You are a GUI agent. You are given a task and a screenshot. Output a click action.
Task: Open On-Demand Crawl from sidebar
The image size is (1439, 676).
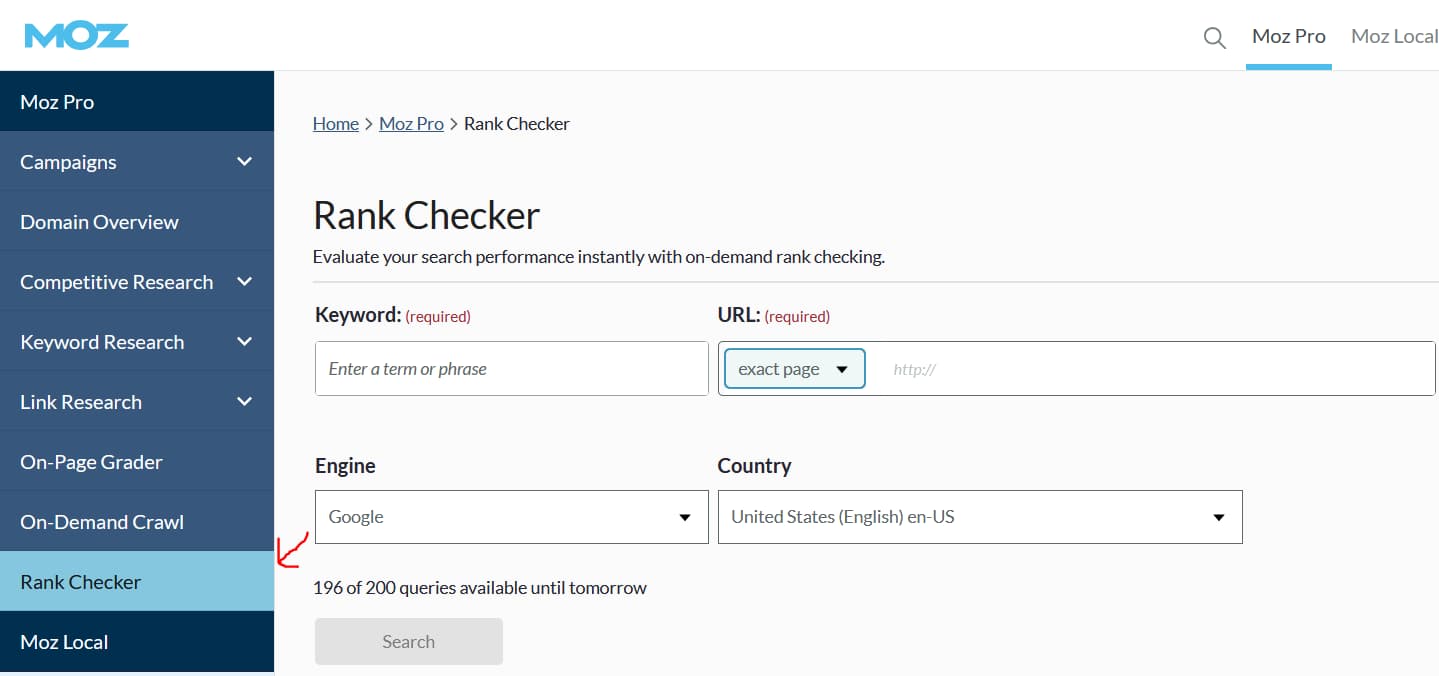102,522
